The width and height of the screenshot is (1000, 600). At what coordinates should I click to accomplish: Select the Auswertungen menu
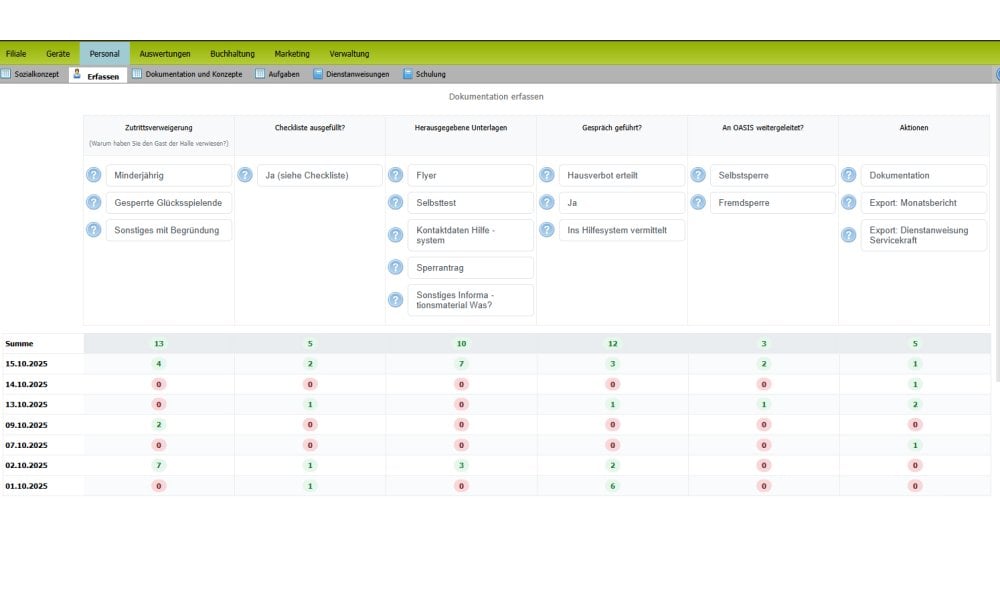165,54
